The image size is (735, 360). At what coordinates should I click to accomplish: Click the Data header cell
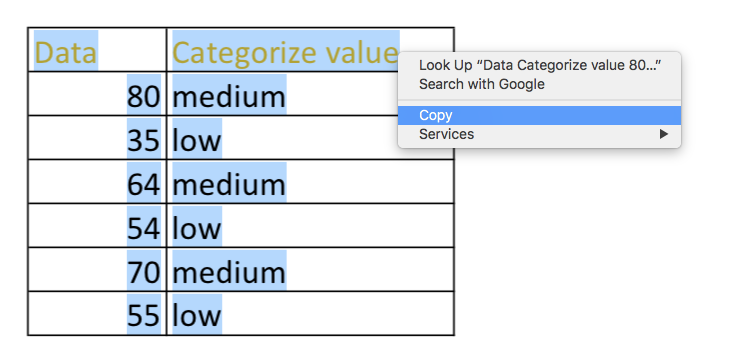[97, 50]
